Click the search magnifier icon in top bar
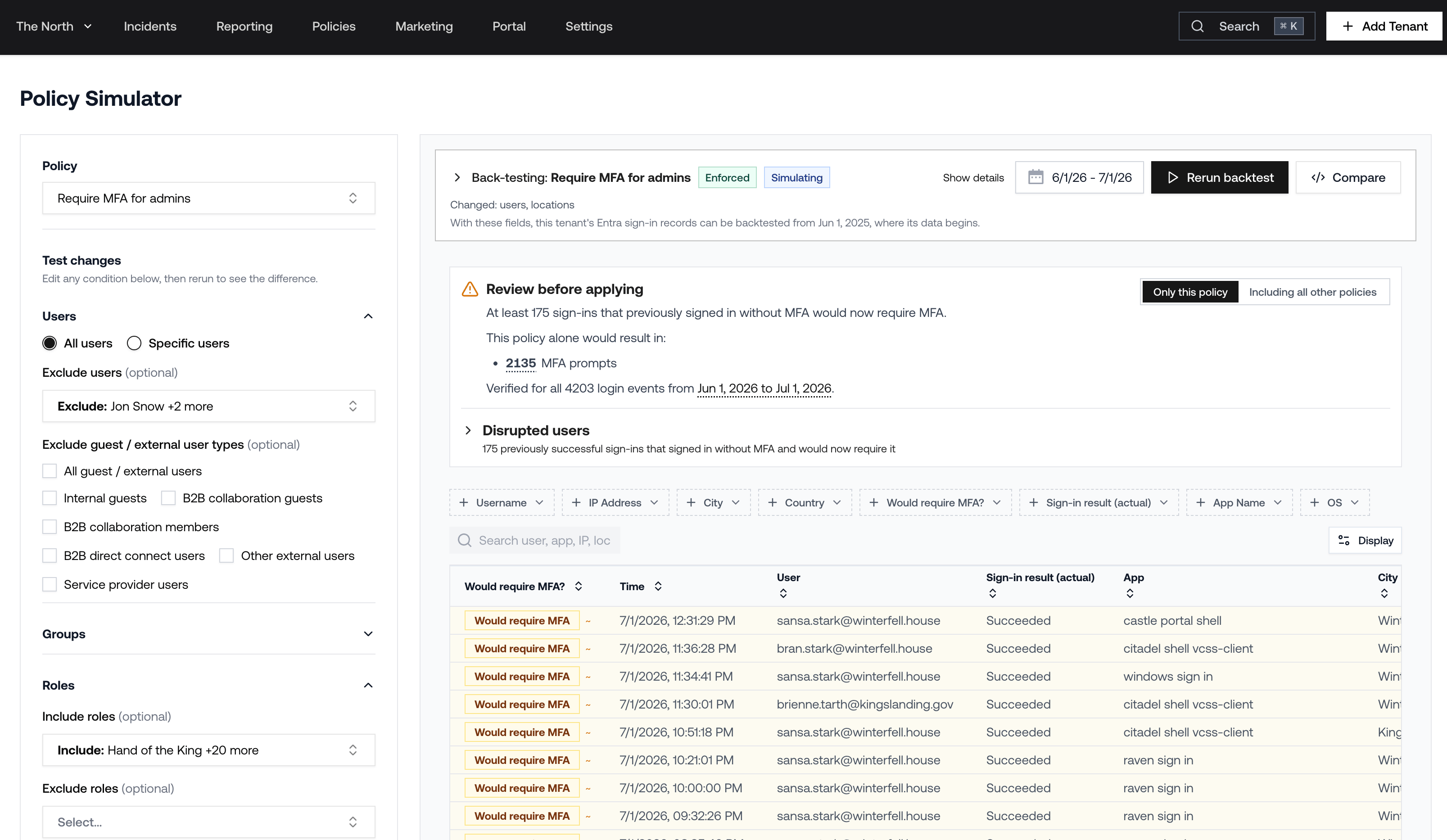 pyautogui.click(x=1197, y=27)
